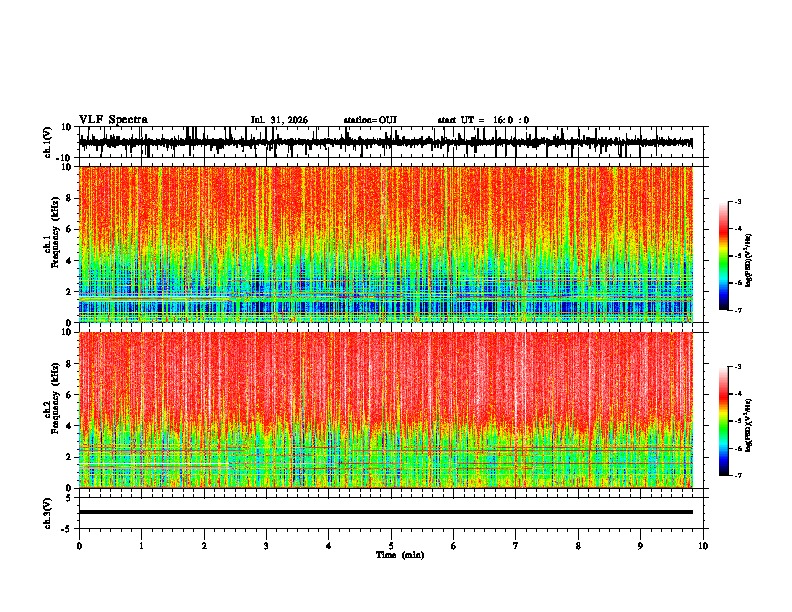Click the "-7" label on ch.2 colorbar
Viewport: 792px width, 612px height.
pos(738,475)
